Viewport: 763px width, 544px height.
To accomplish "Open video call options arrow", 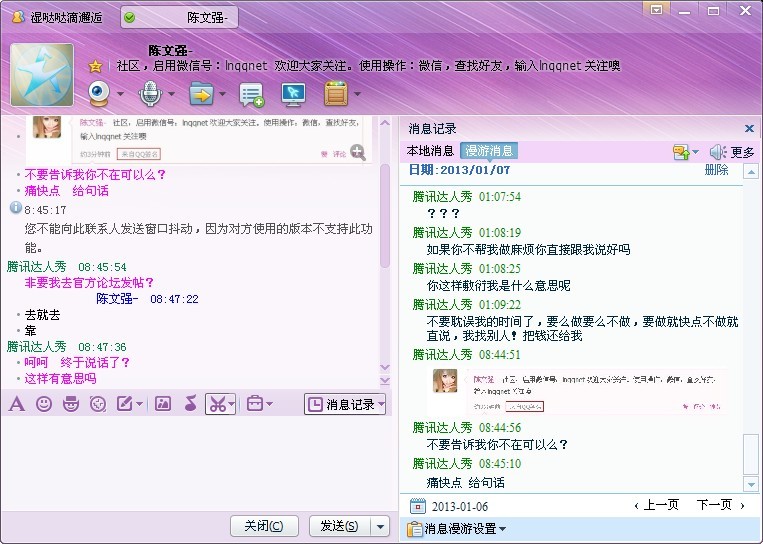I will pos(120,94).
